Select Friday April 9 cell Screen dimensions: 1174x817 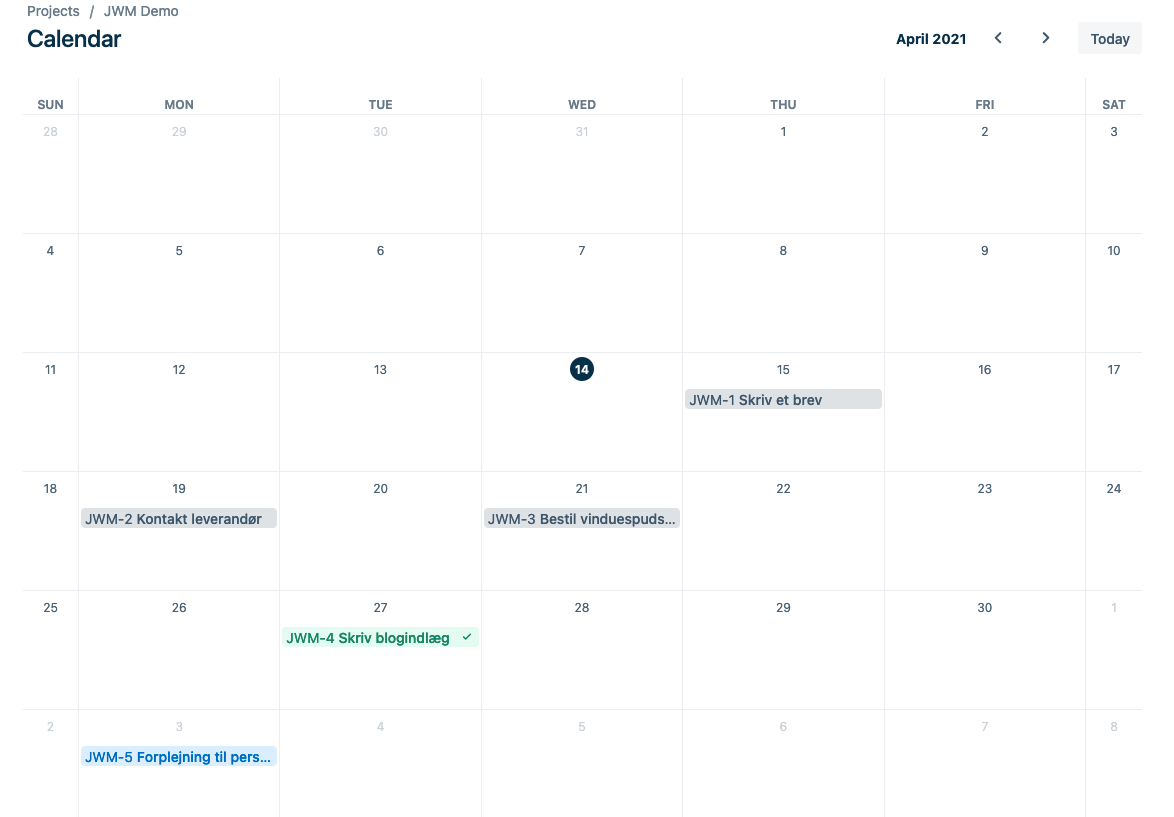[984, 293]
